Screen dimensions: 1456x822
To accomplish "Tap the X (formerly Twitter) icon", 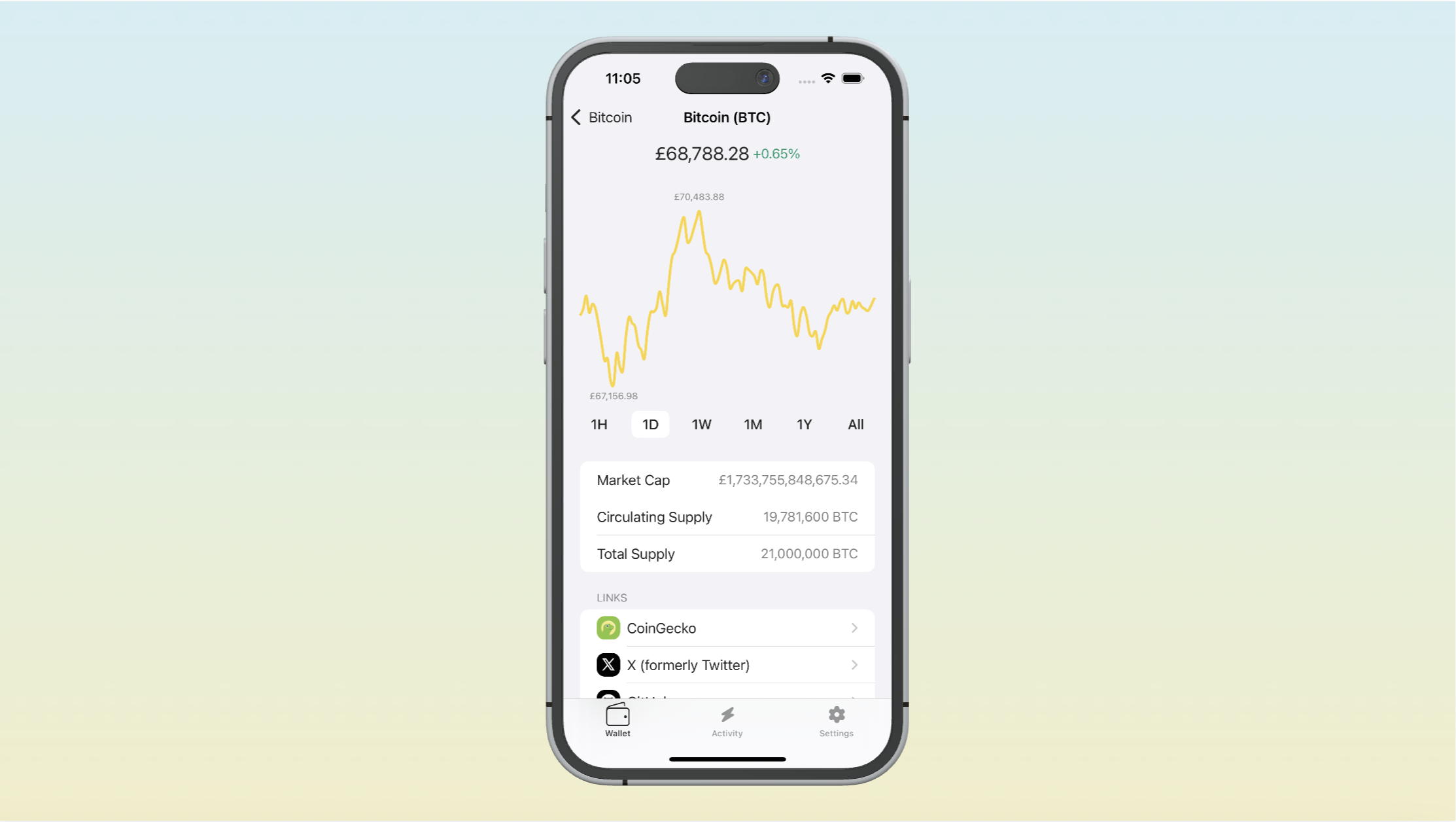I will [x=608, y=664].
